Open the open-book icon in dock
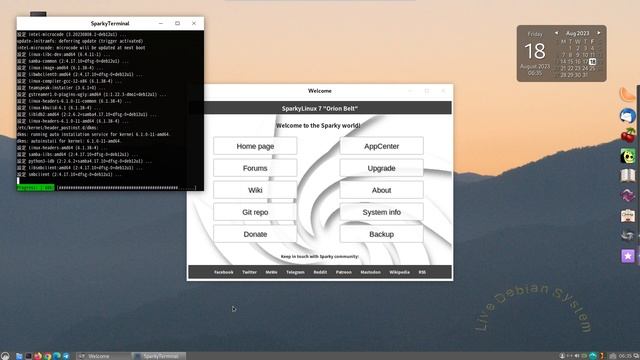Screen dimensions: 640x360 tap(628, 176)
